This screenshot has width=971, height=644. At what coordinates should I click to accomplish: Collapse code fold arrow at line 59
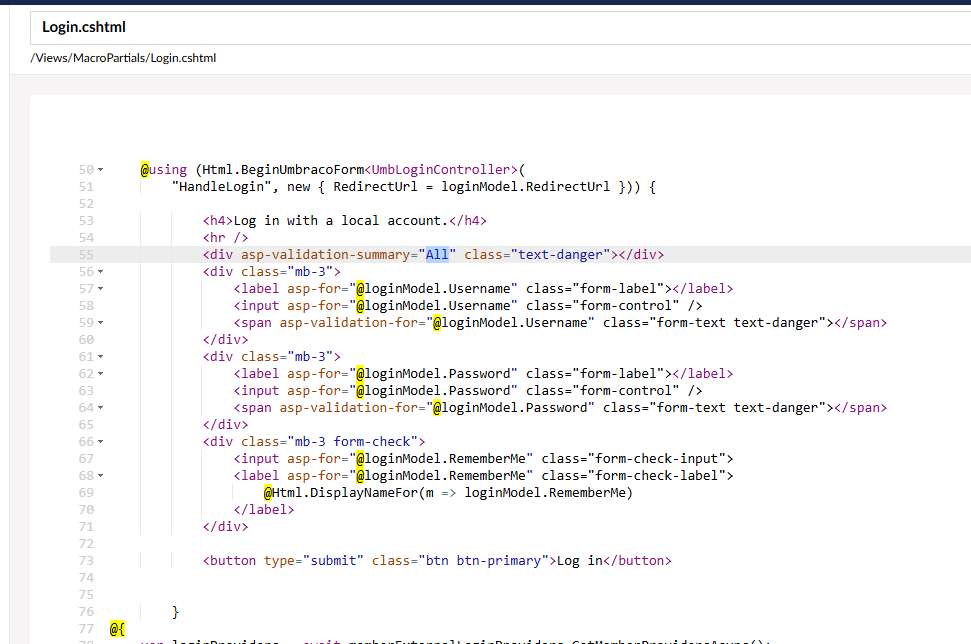[x=100, y=323]
